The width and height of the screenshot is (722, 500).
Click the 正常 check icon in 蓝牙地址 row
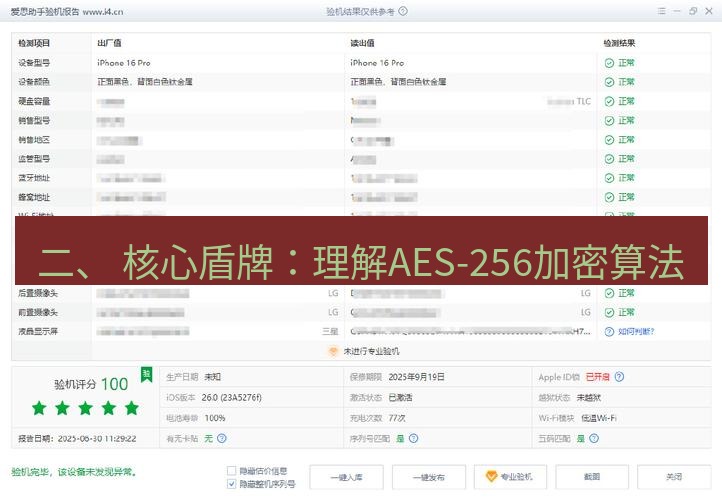[609, 178]
